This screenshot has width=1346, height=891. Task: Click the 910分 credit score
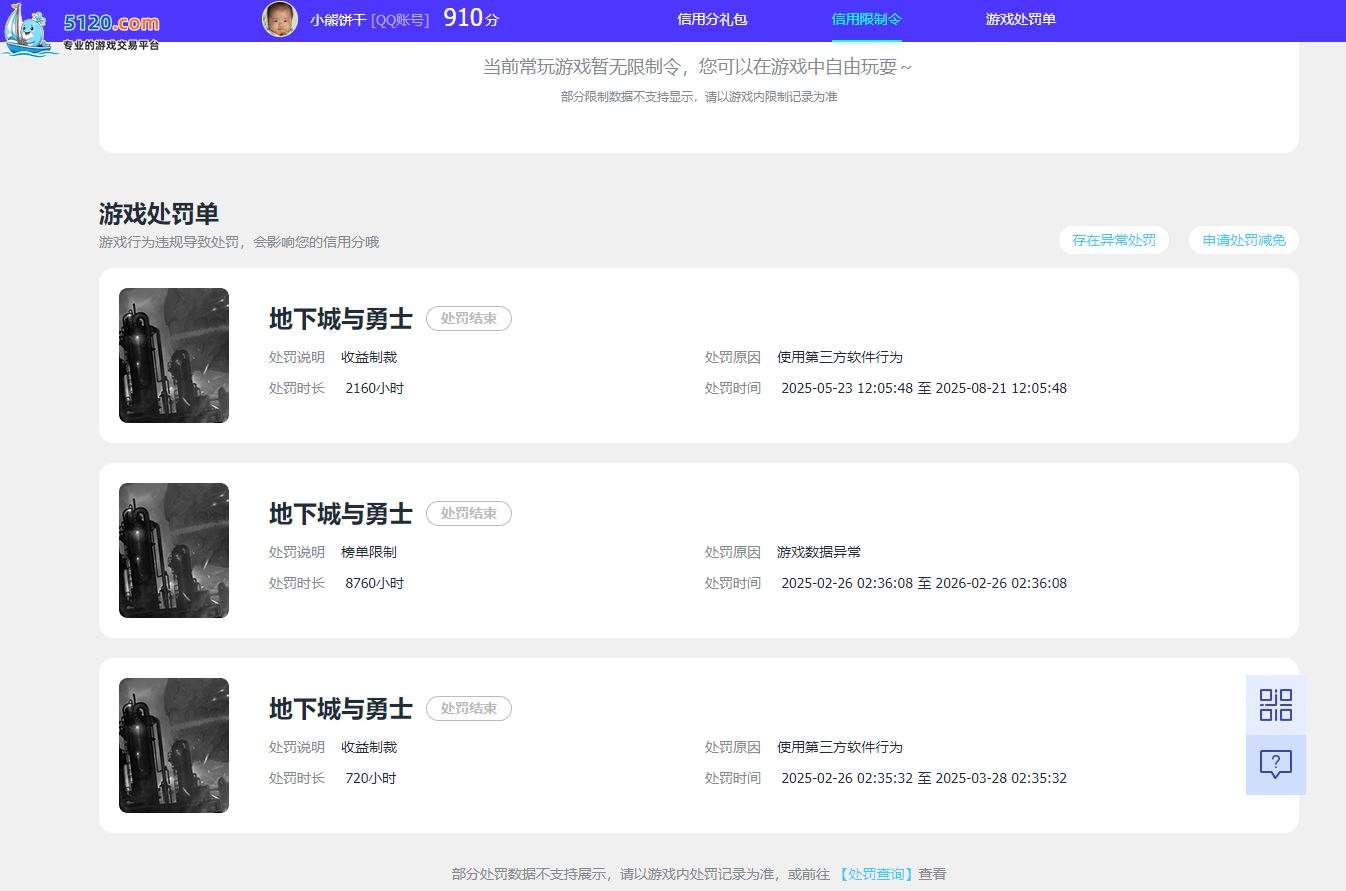pos(471,18)
